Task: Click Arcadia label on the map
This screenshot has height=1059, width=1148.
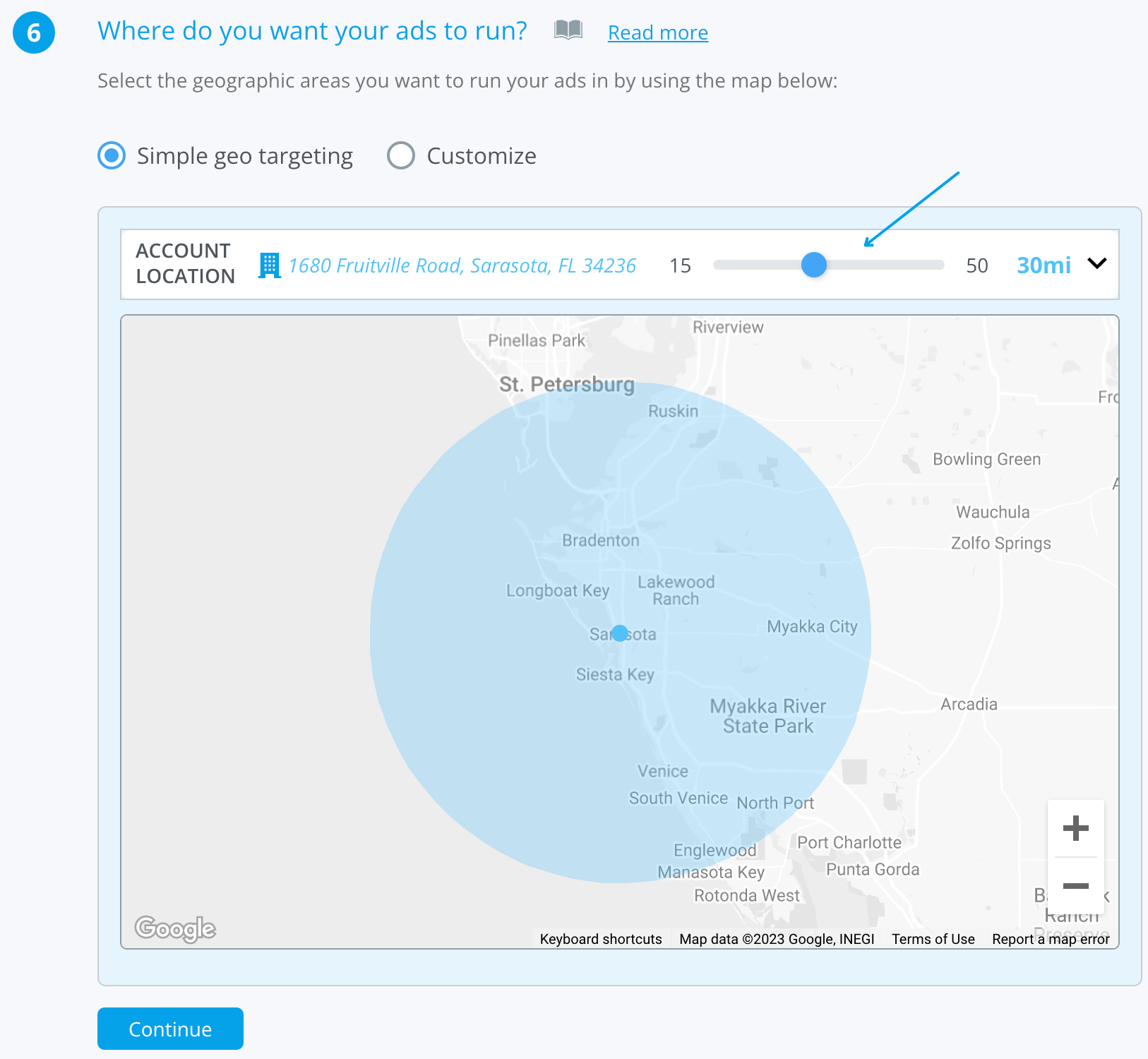Action: 969,704
